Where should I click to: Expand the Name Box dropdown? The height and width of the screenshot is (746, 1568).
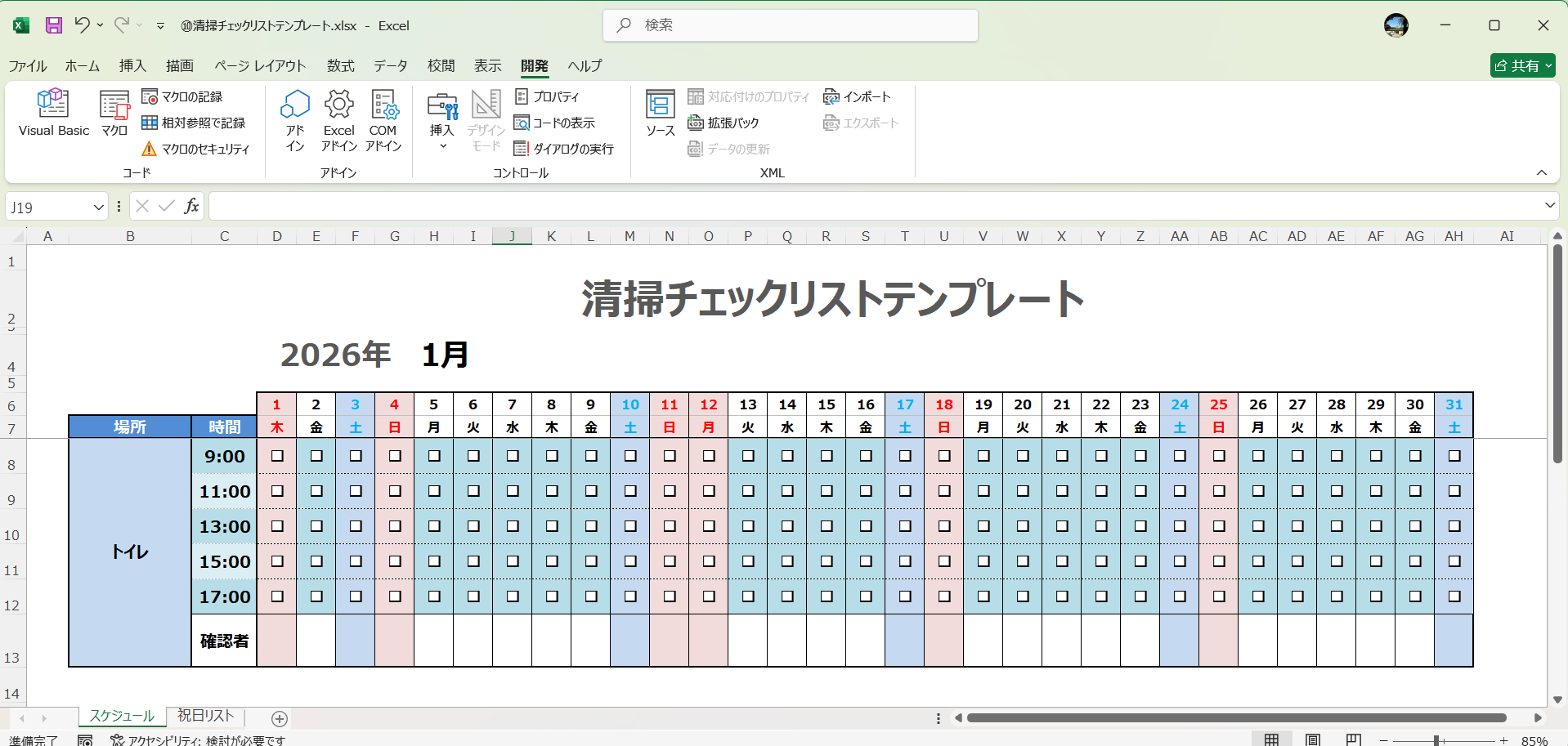pyautogui.click(x=96, y=206)
